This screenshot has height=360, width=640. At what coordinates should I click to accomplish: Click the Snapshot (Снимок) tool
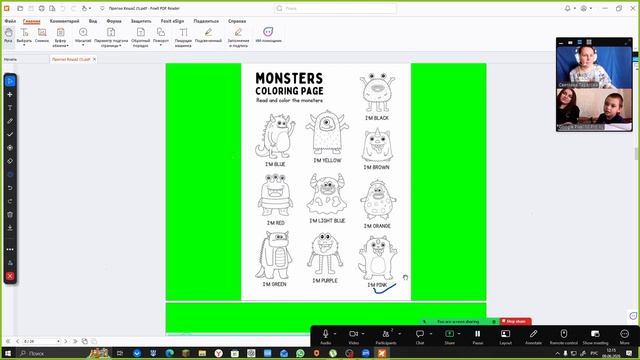coord(42,36)
